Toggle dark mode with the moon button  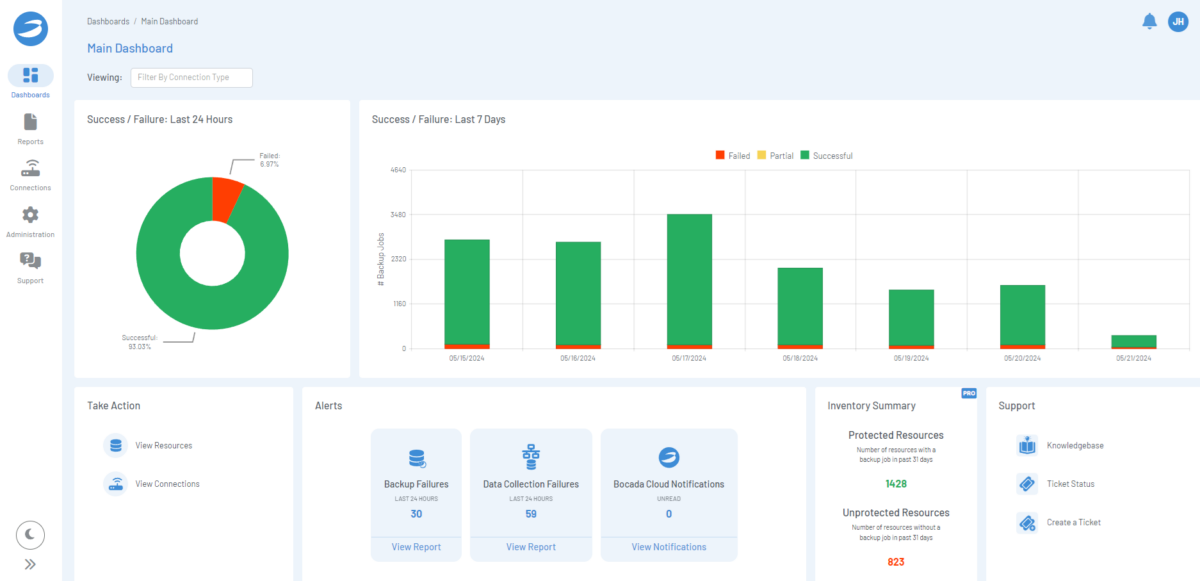click(30, 535)
